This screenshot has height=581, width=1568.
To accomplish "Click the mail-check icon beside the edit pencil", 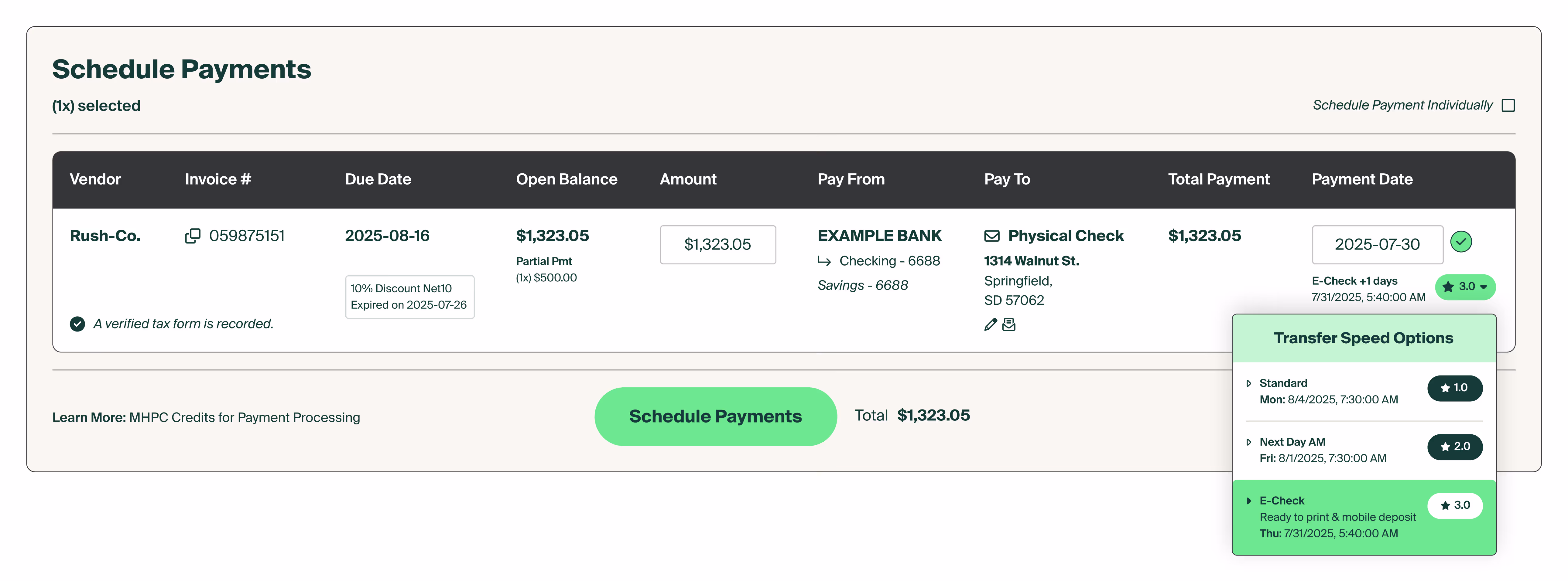I will click(x=1008, y=324).
